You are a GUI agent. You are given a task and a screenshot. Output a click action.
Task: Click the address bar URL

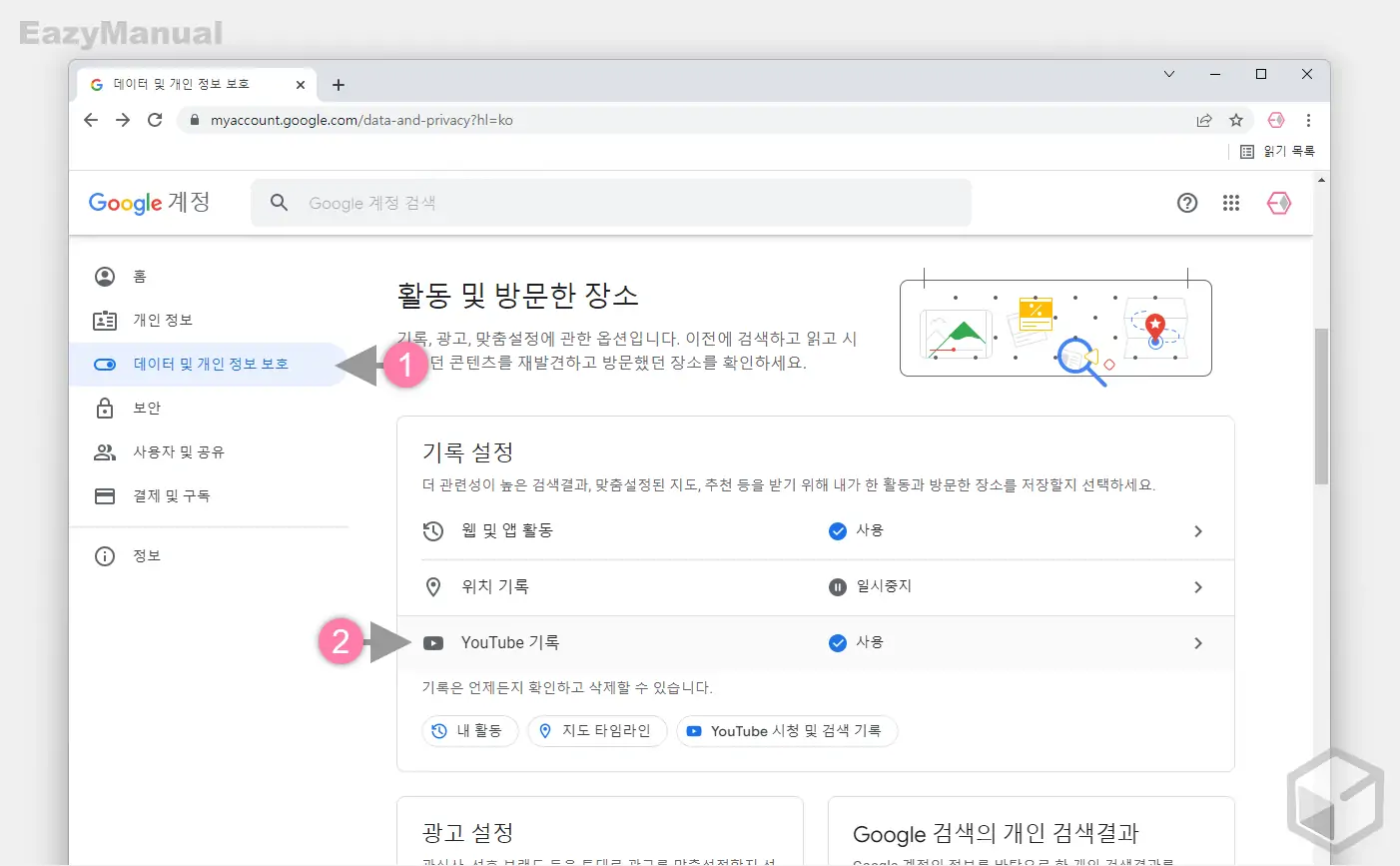[361, 120]
